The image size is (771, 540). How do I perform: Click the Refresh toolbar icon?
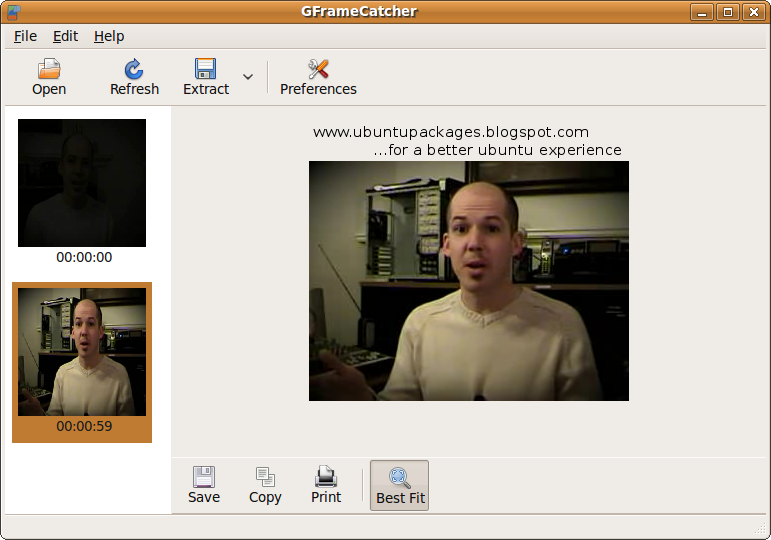(x=134, y=69)
